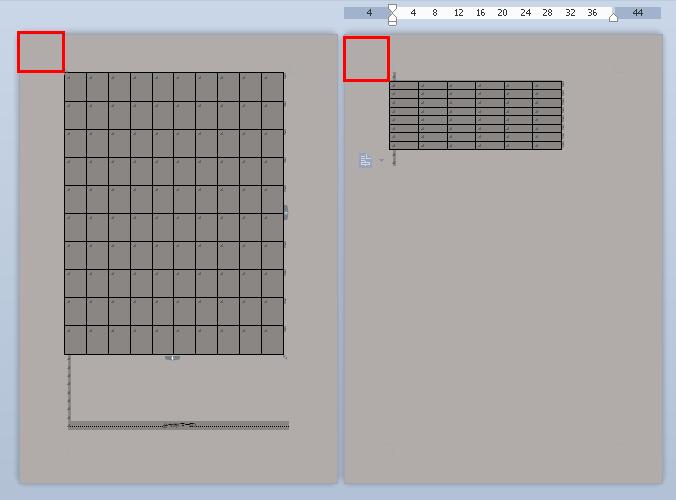Screen dimensions: 676x500
Task: Click ruler mark 8
Action: pos(435,13)
